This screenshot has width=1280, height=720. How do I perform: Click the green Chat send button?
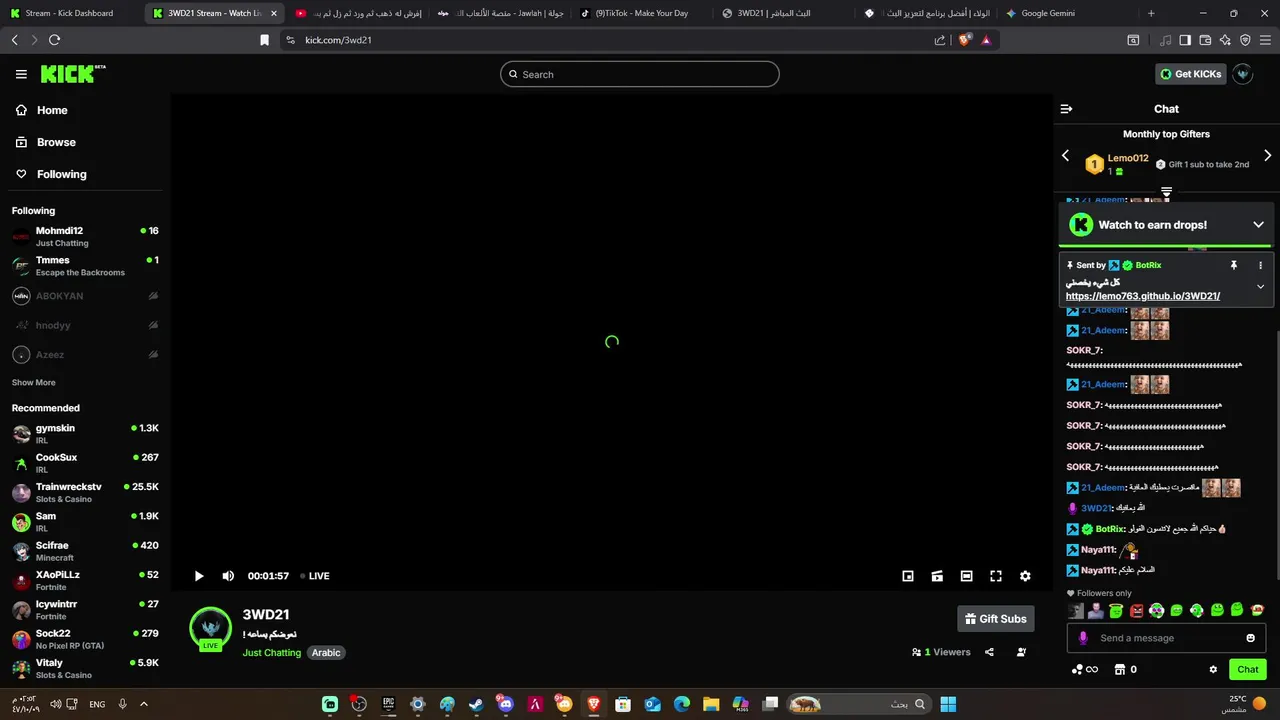pos(1248,670)
